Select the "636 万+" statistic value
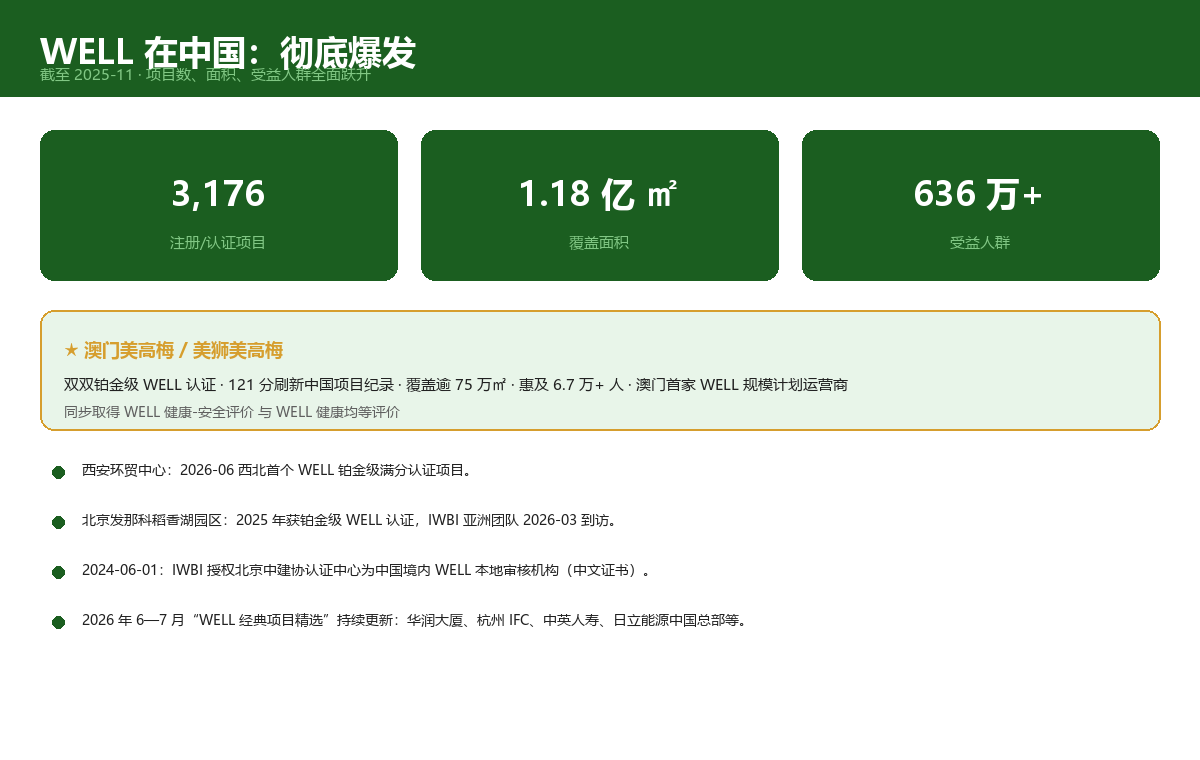Image resolution: width=1200 pixels, height=760 pixels. point(980,193)
